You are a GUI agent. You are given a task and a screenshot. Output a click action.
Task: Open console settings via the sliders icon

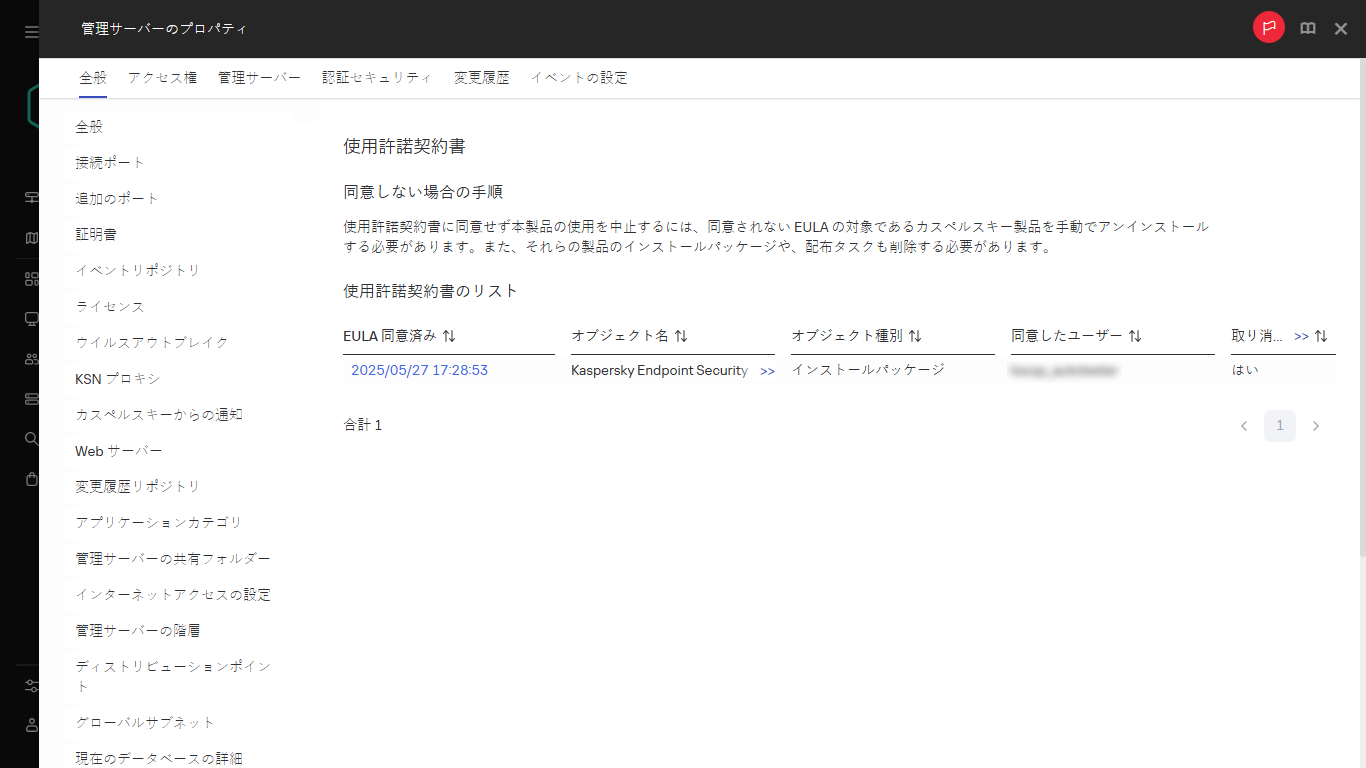tap(30, 686)
